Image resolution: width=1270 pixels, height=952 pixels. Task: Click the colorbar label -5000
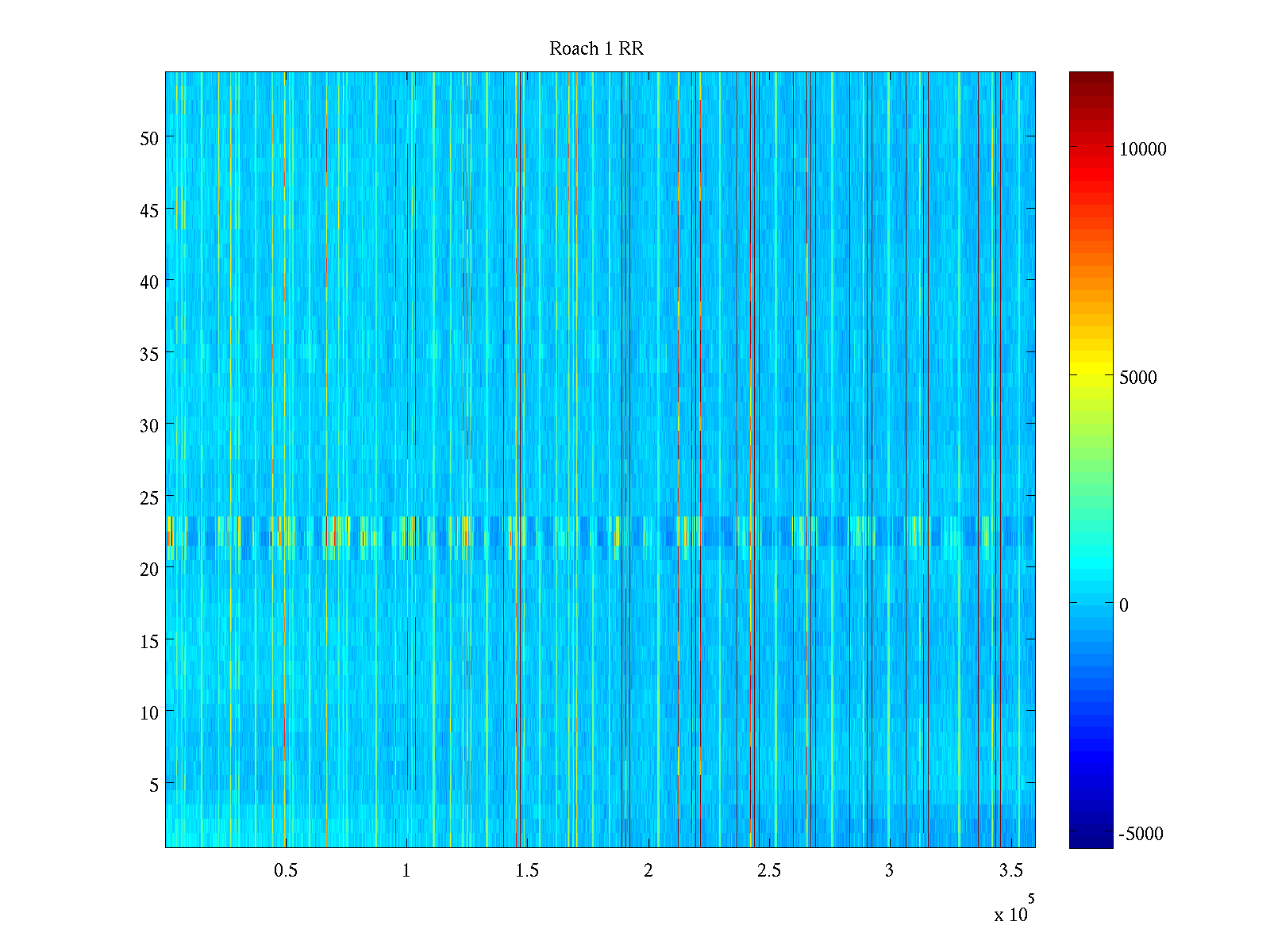[1141, 835]
